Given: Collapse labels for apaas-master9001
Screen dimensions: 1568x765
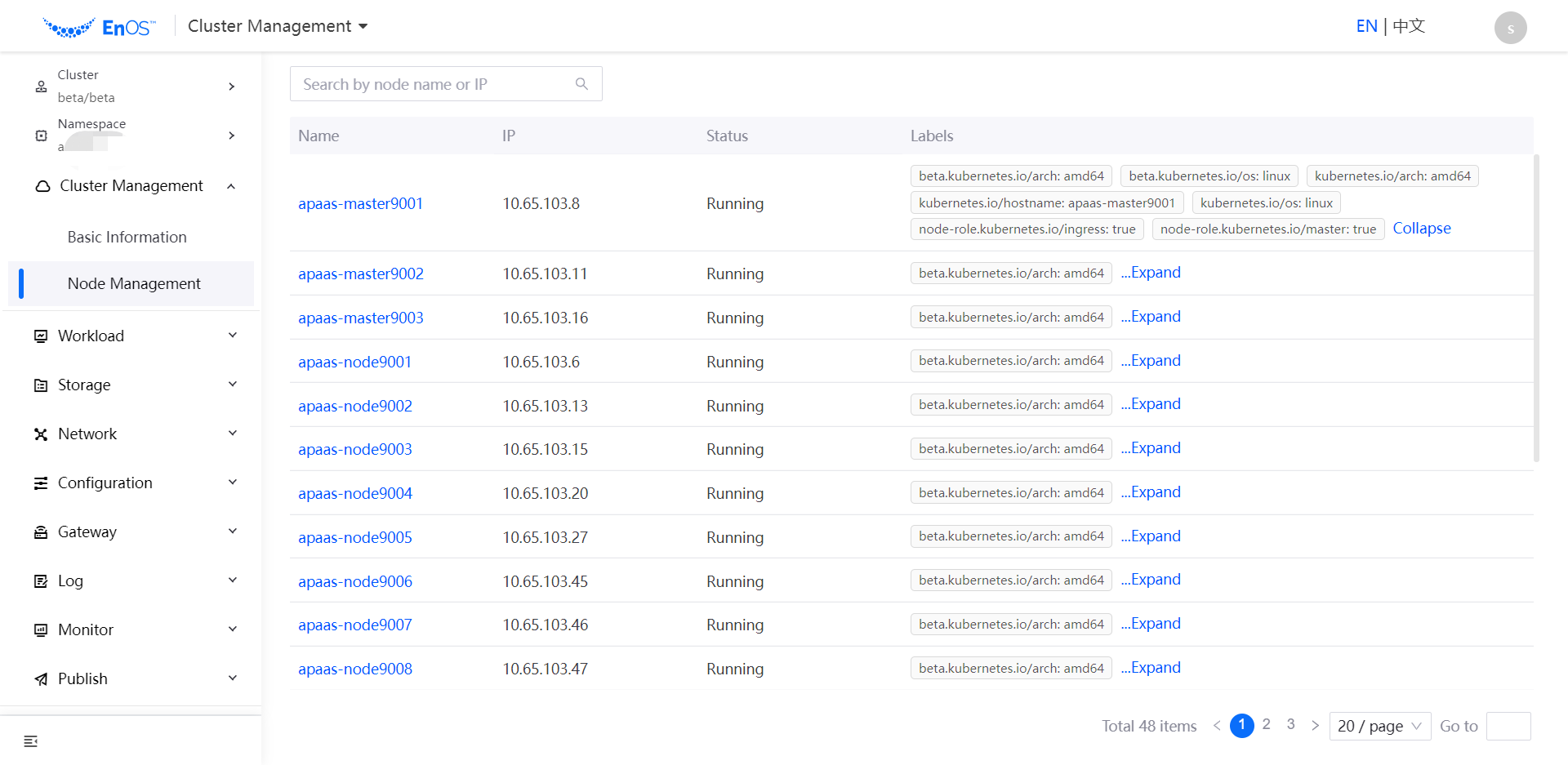Looking at the screenshot, I should click(x=1421, y=228).
